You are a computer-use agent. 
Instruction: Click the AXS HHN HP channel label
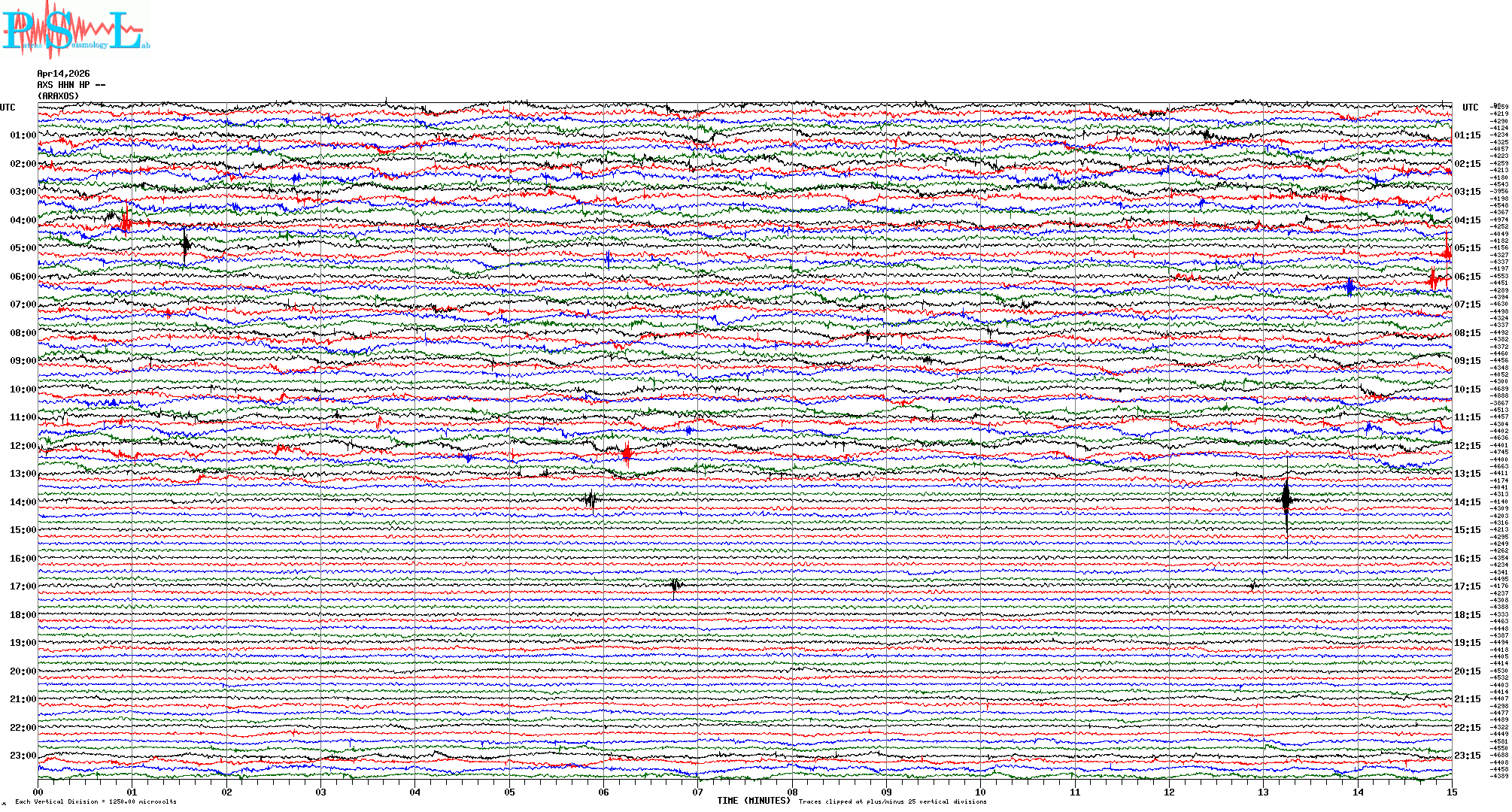(x=71, y=85)
